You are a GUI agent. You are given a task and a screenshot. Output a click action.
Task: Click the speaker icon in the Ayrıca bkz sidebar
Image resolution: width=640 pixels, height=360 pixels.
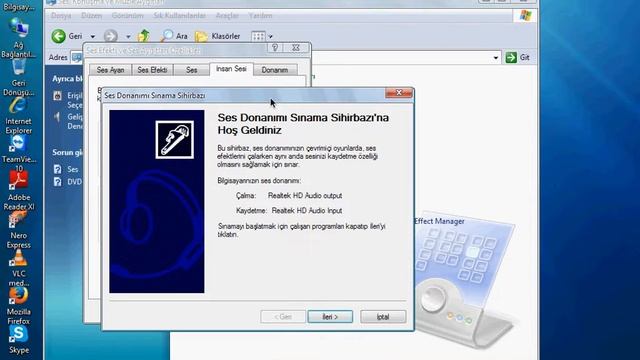click(x=58, y=118)
